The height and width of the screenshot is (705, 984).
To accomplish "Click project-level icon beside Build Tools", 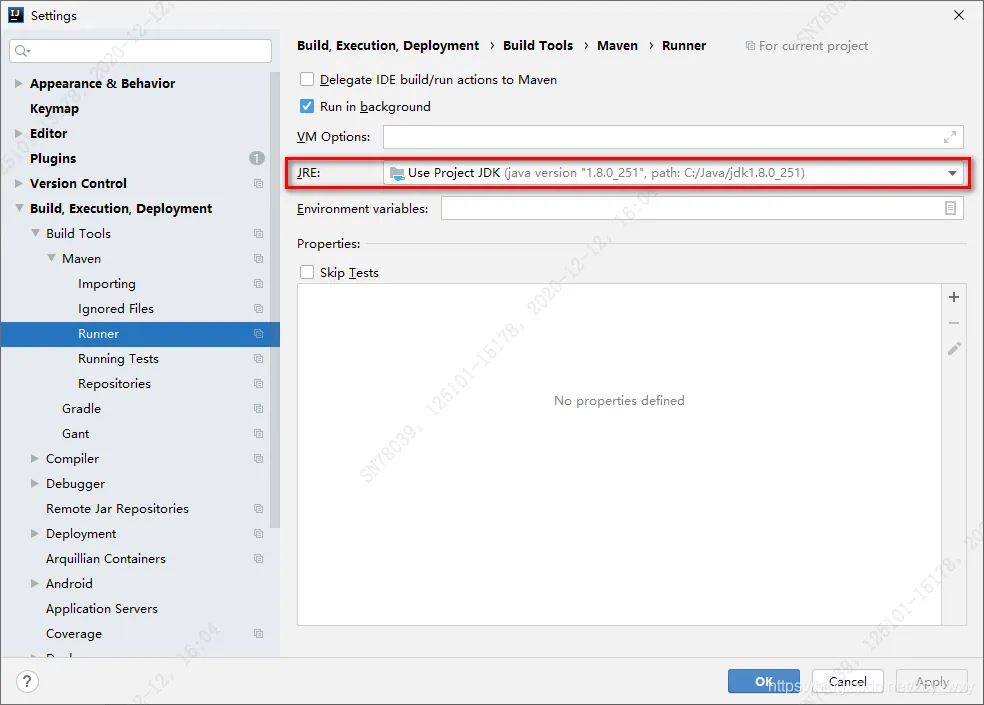I will pyautogui.click(x=258, y=234).
